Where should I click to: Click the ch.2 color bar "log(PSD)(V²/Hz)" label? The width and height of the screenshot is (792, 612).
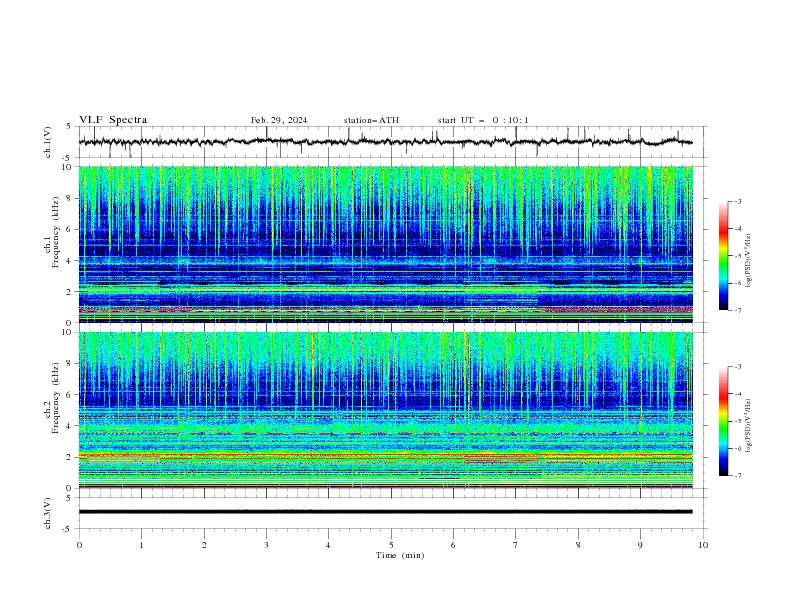click(x=748, y=426)
